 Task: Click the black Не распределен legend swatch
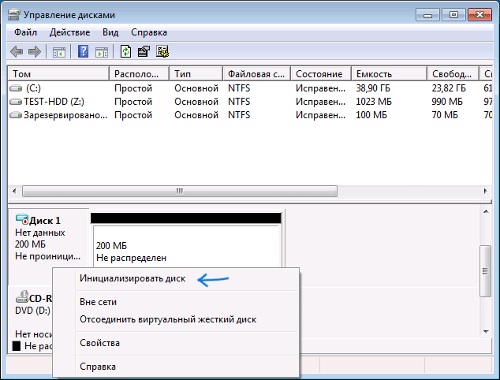pyautogui.click(x=17, y=346)
